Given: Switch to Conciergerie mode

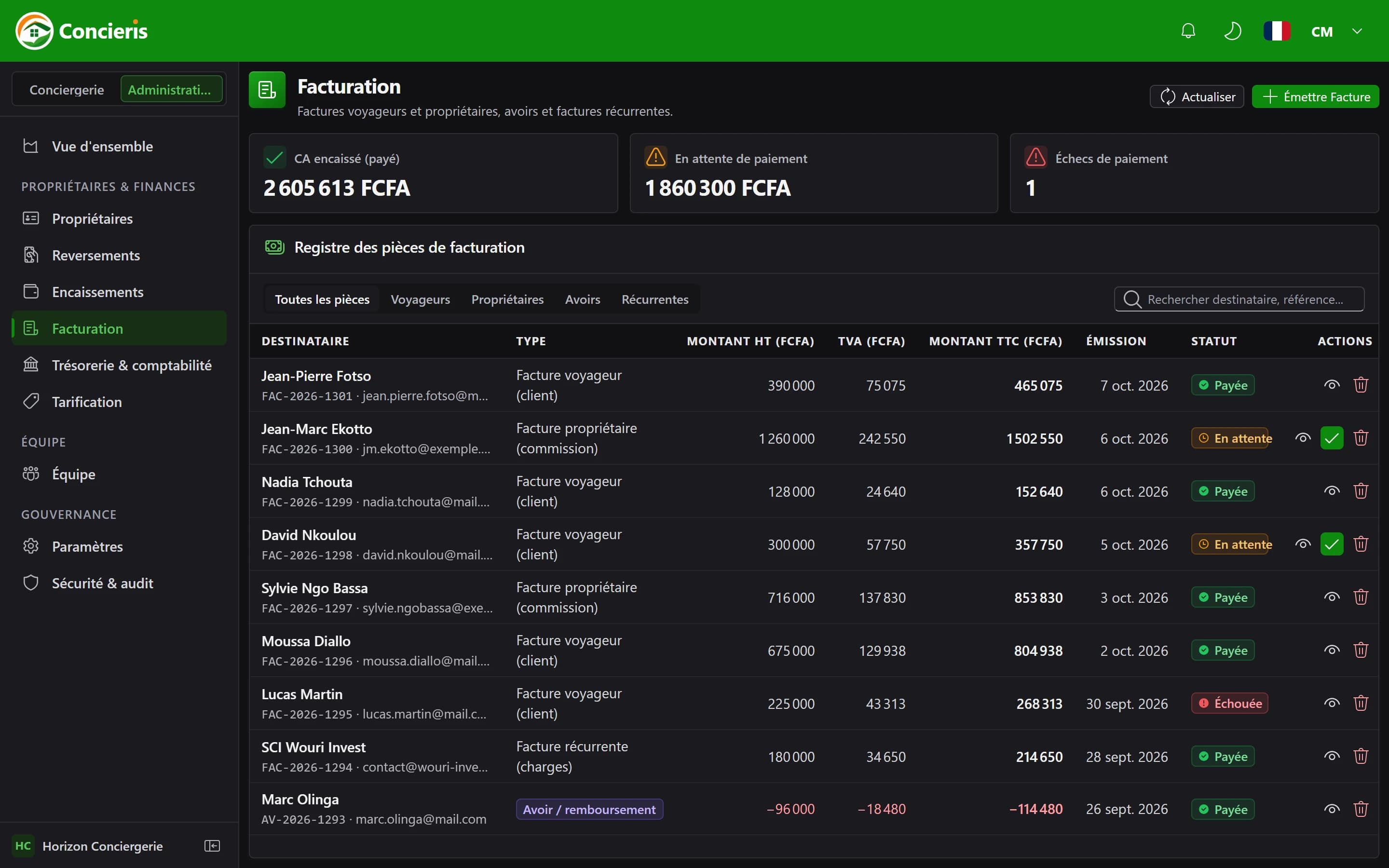Looking at the screenshot, I should point(67,90).
